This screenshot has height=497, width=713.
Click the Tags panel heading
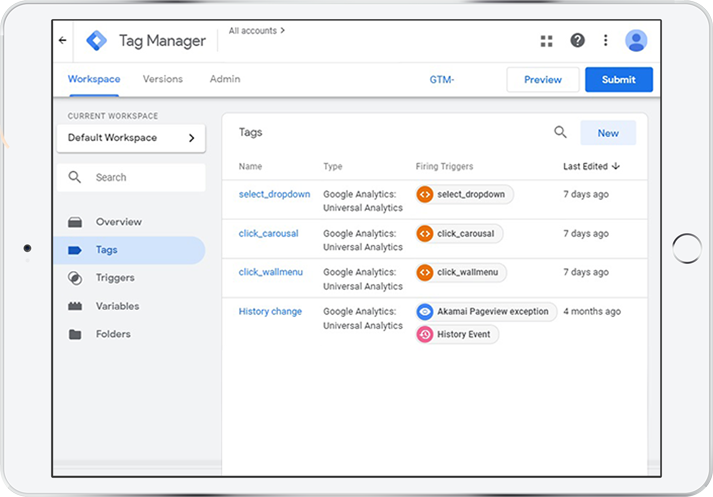point(251,132)
